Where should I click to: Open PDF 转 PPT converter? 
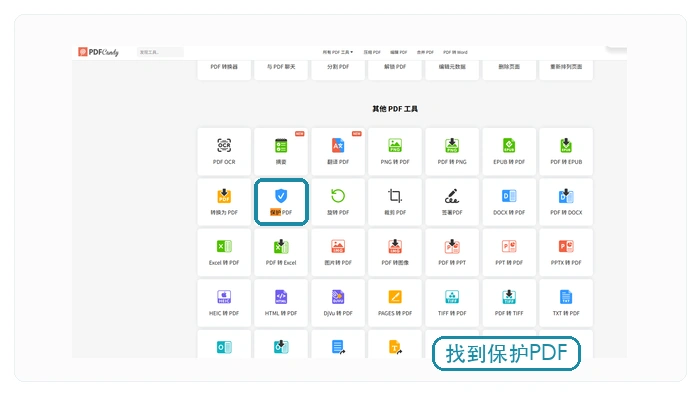(452, 252)
